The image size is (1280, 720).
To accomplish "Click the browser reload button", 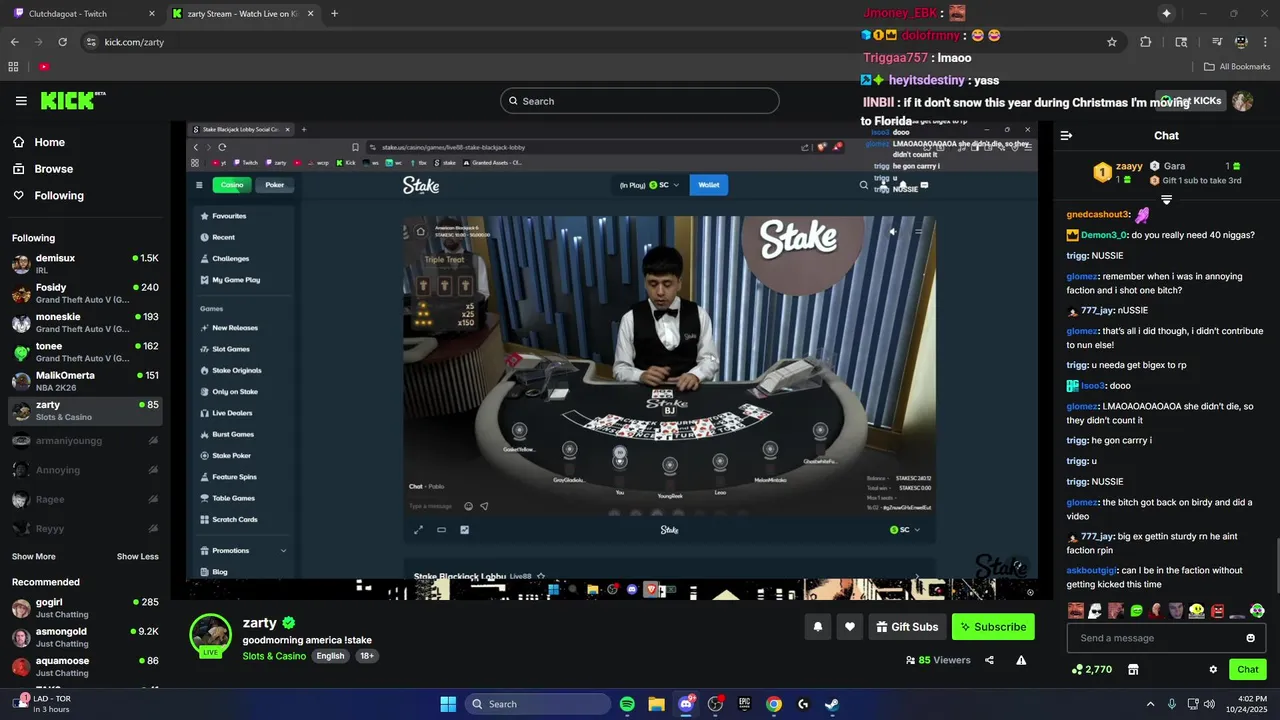I will [63, 42].
